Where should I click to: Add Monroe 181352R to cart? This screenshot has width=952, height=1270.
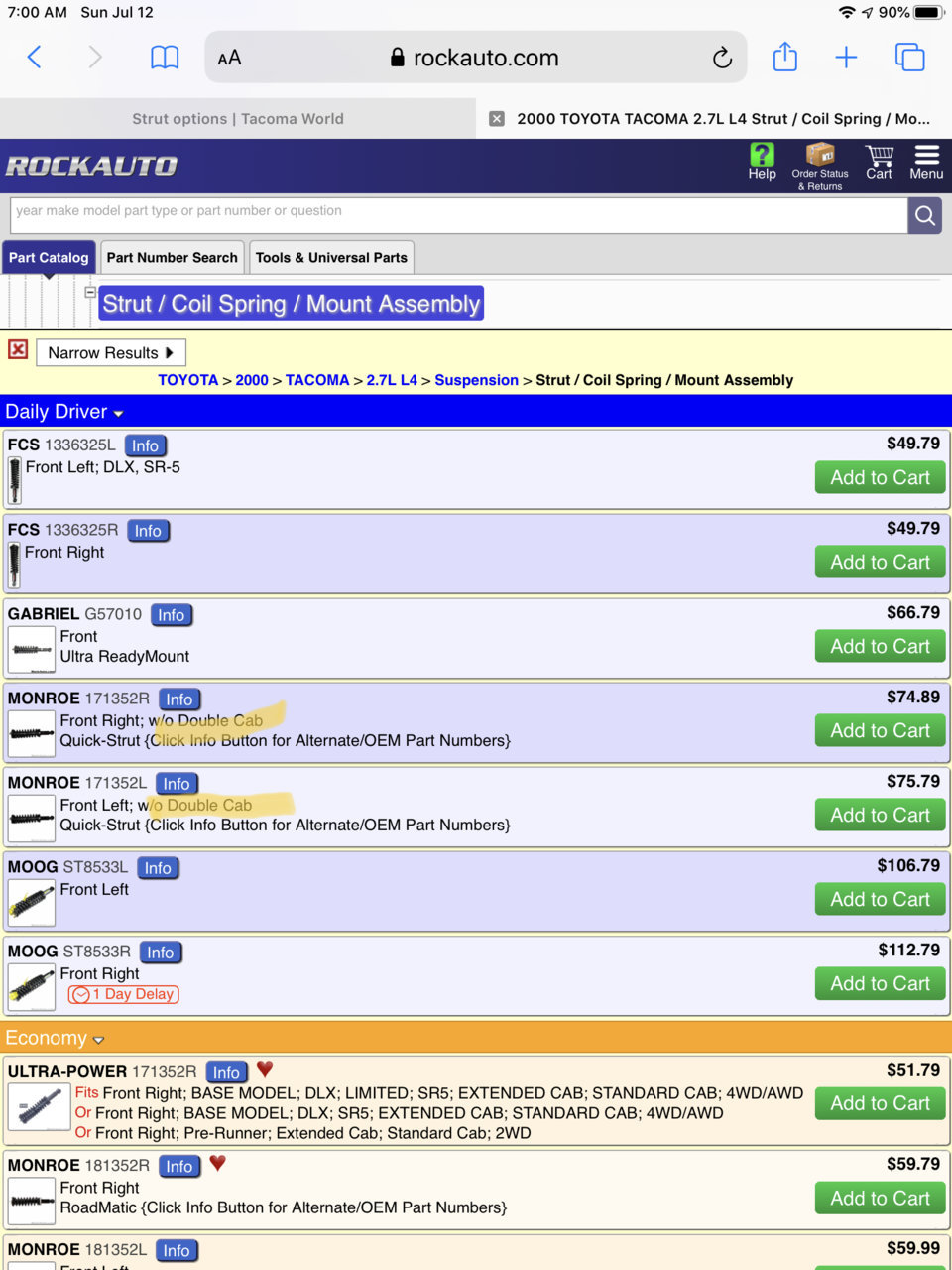click(x=880, y=1198)
